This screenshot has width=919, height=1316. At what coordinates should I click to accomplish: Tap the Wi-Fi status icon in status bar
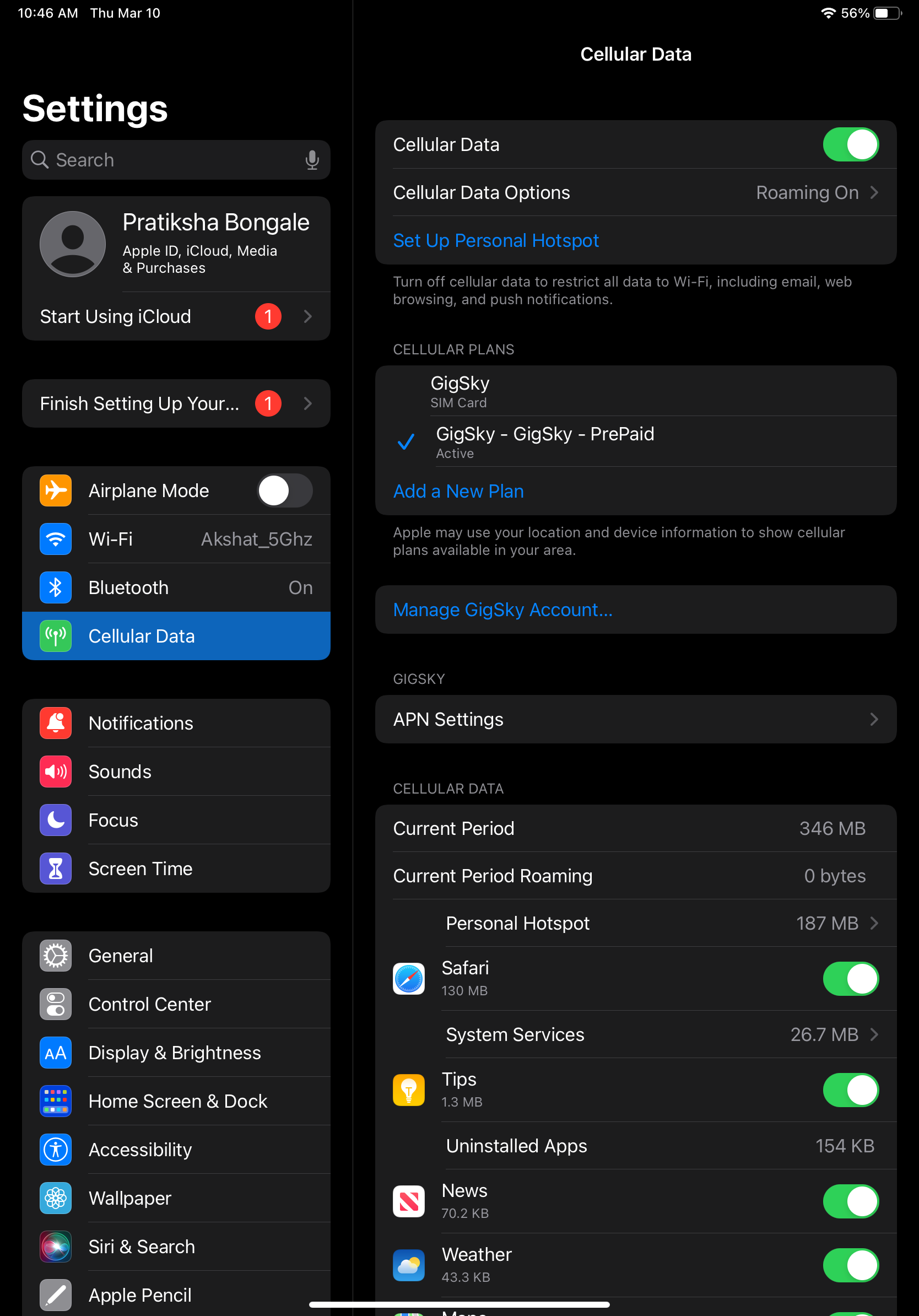click(828, 13)
